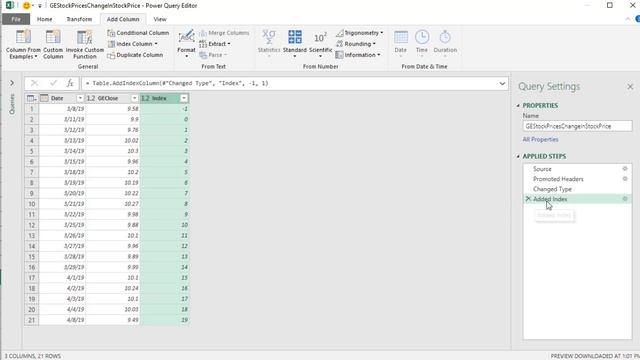
Task: Open table options corner icon
Action: (x=31, y=98)
